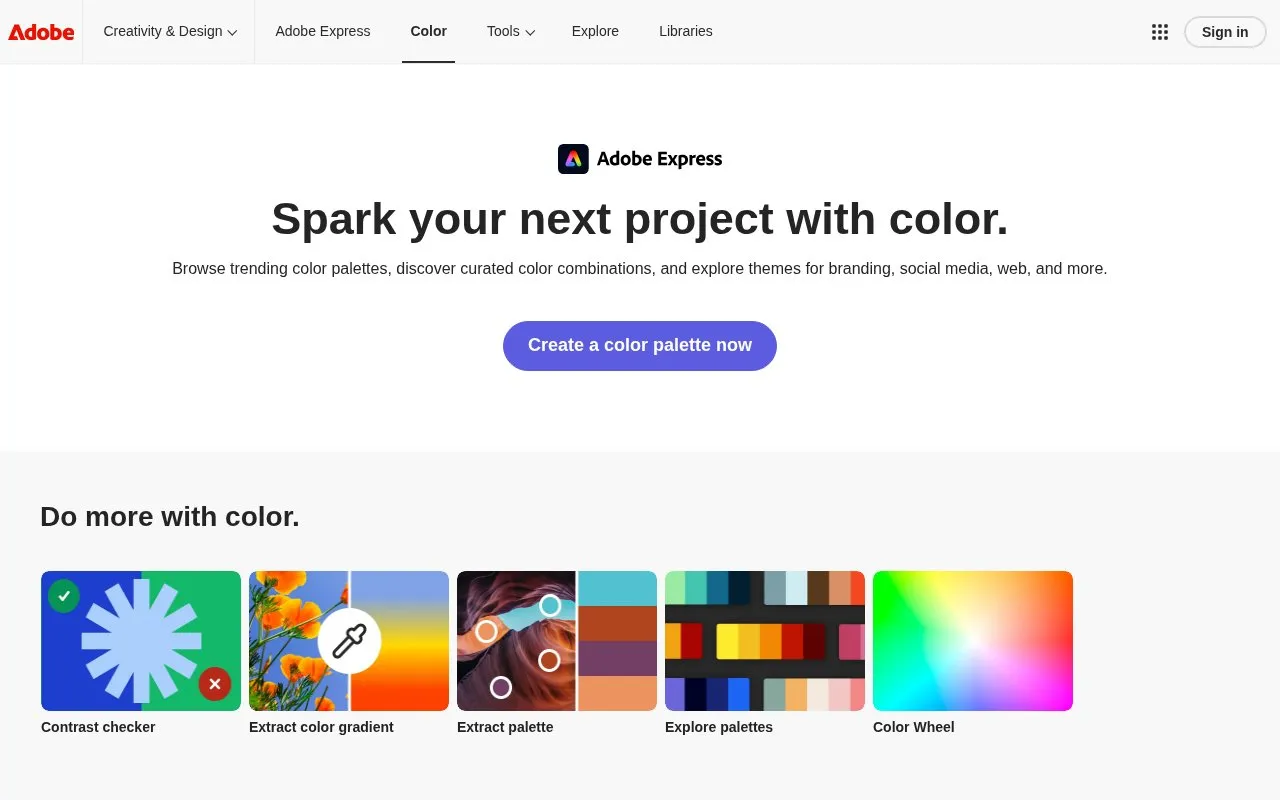Screen dimensions: 1280x800
Task: Open the Contrast checker thumbnail
Action: click(x=141, y=641)
